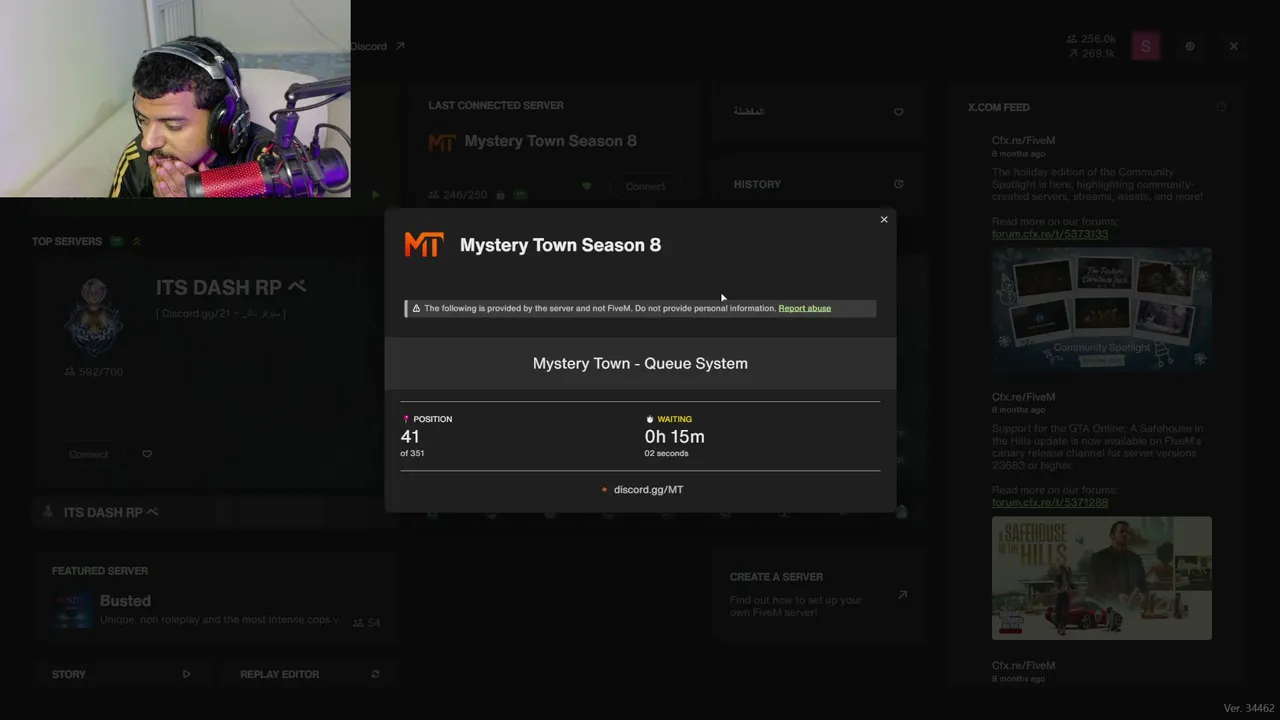Click the History panel clock icon
This screenshot has width=1280, height=720.
point(898,184)
